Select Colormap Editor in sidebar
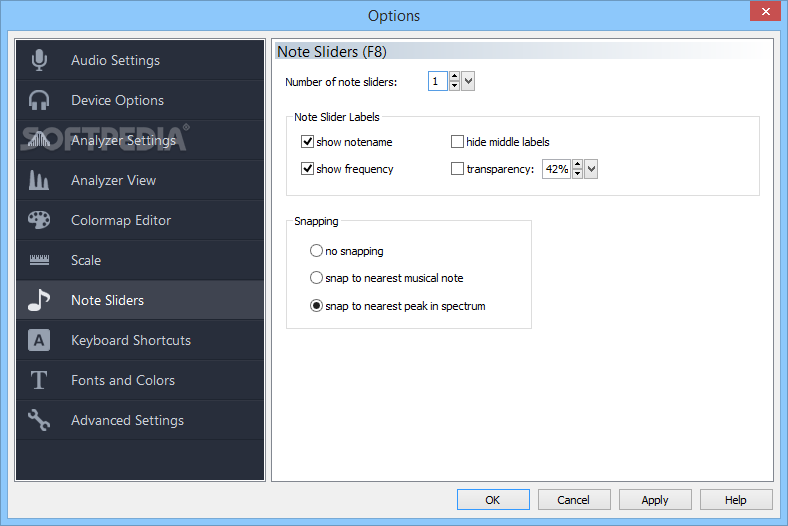Image resolution: width=788 pixels, height=526 pixels. (140, 220)
